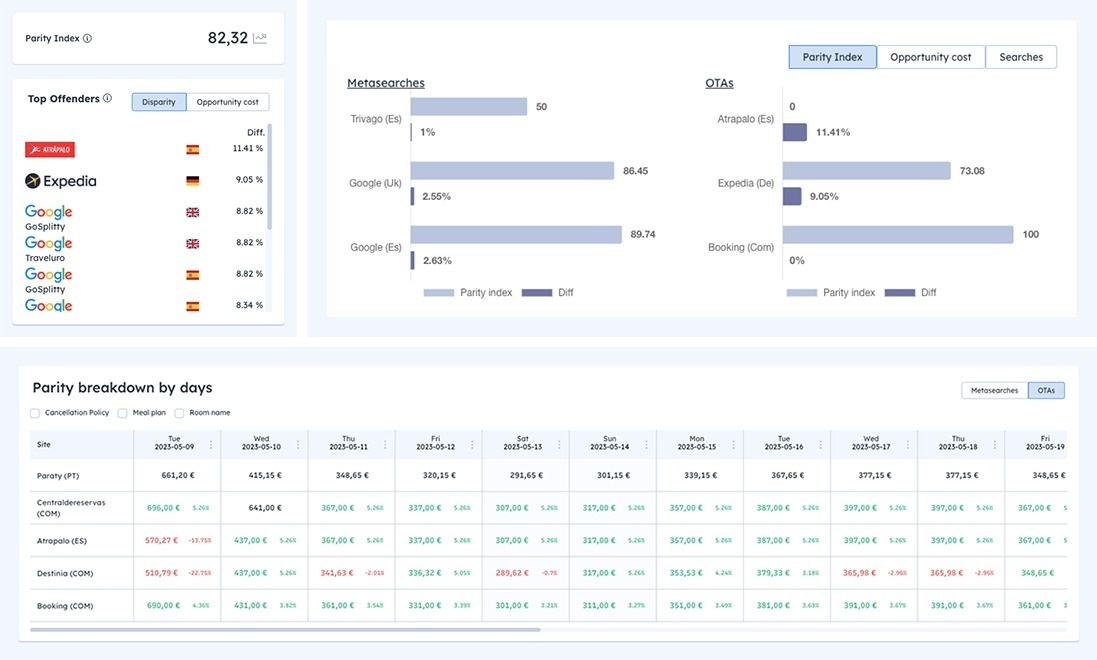
Task: Click Booking (COM) price 690,00 €
Action: [x=163, y=605]
